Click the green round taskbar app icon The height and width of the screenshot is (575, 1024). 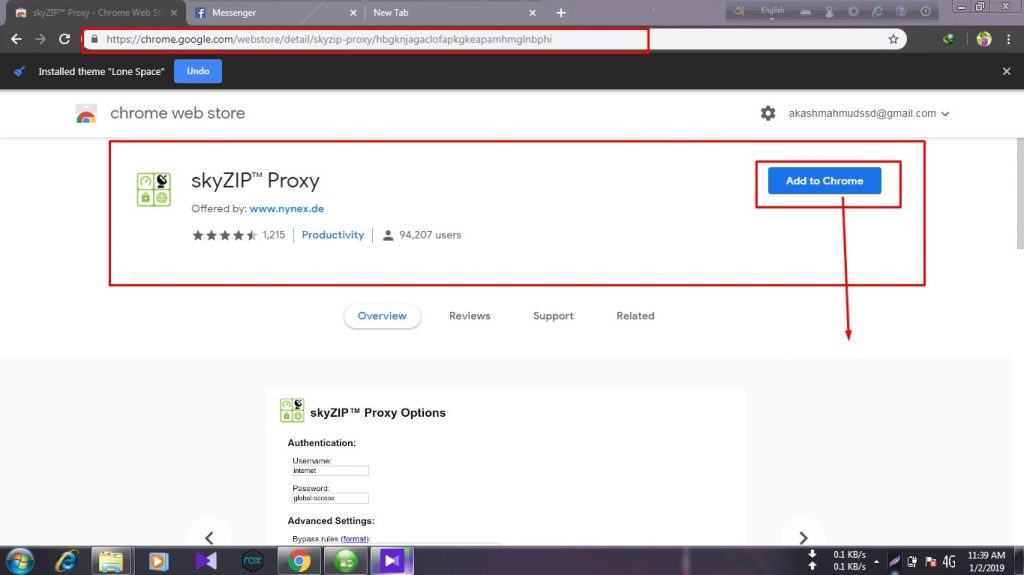click(345, 561)
